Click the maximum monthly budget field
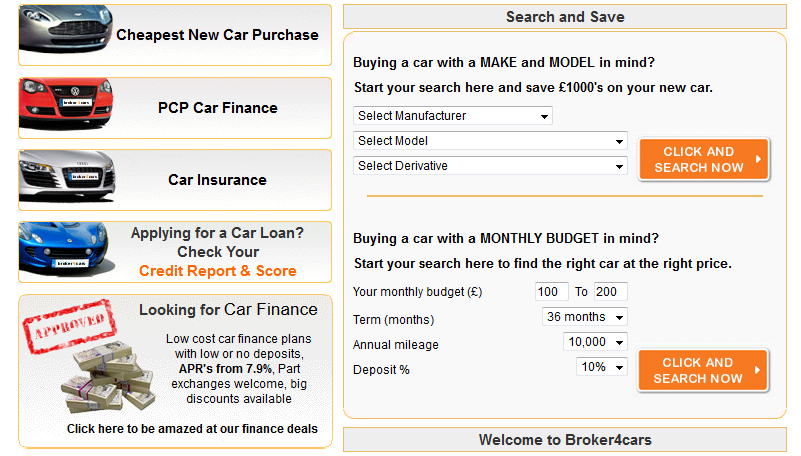The height and width of the screenshot is (456, 801). 610,292
